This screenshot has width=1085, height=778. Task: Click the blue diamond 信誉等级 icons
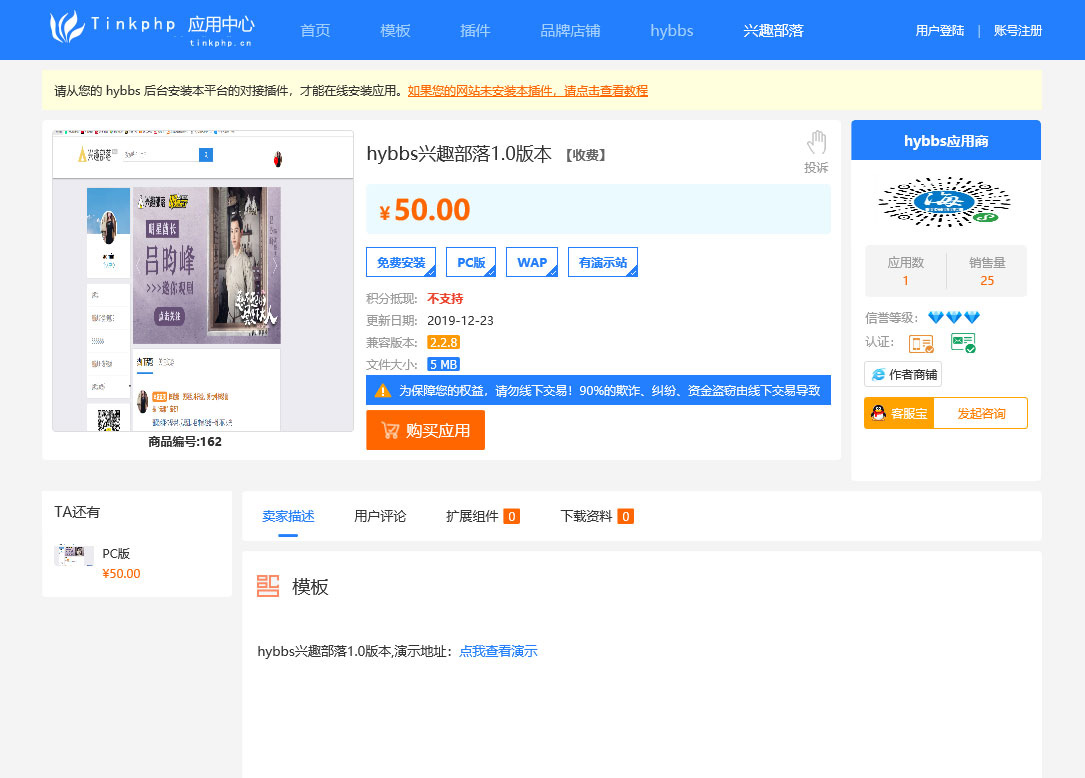(x=954, y=317)
